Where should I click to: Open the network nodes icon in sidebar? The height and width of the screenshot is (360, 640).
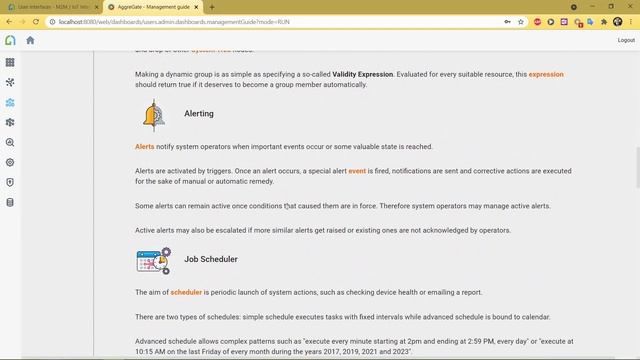click(x=10, y=82)
